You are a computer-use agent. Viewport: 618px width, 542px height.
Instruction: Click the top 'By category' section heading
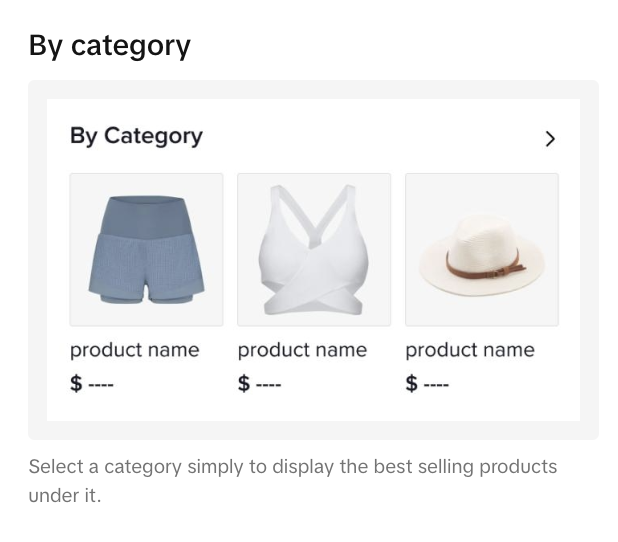109,46
